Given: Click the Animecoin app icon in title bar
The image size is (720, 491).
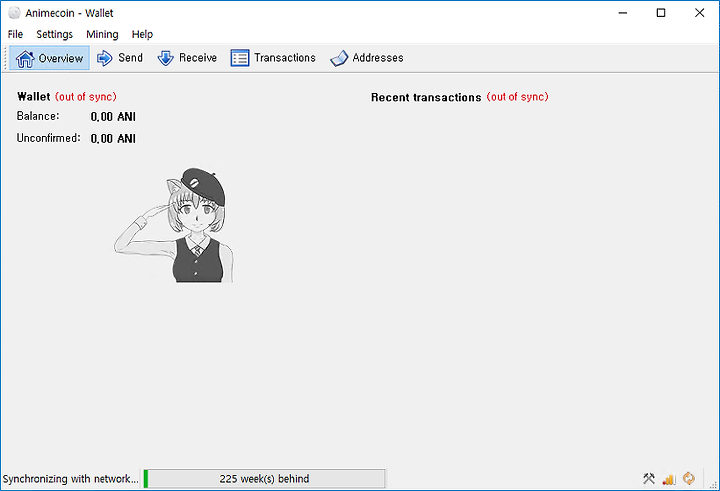Looking at the screenshot, I should pyautogui.click(x=14, y=13).
